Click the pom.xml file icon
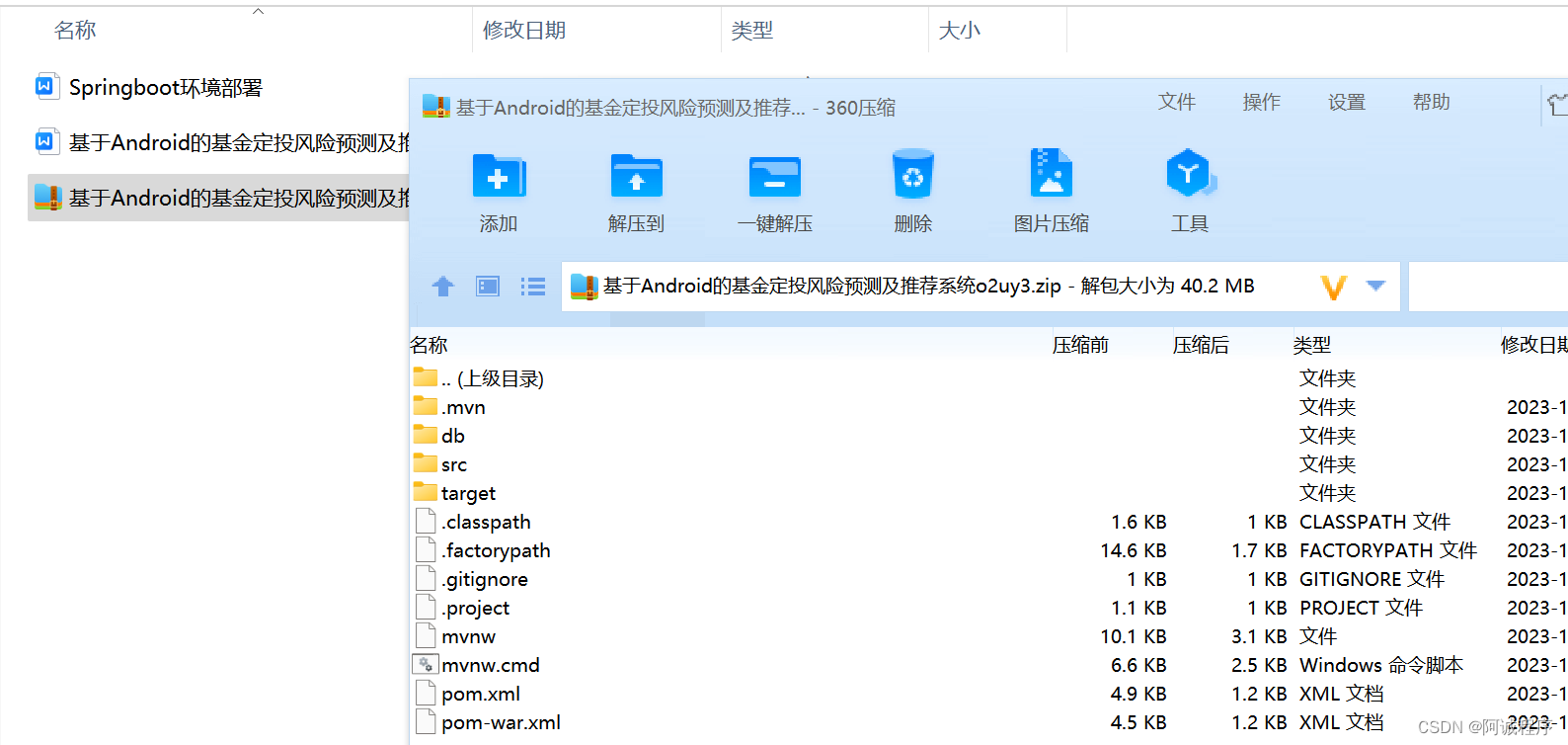1568x745 pixels. point(426,694)
